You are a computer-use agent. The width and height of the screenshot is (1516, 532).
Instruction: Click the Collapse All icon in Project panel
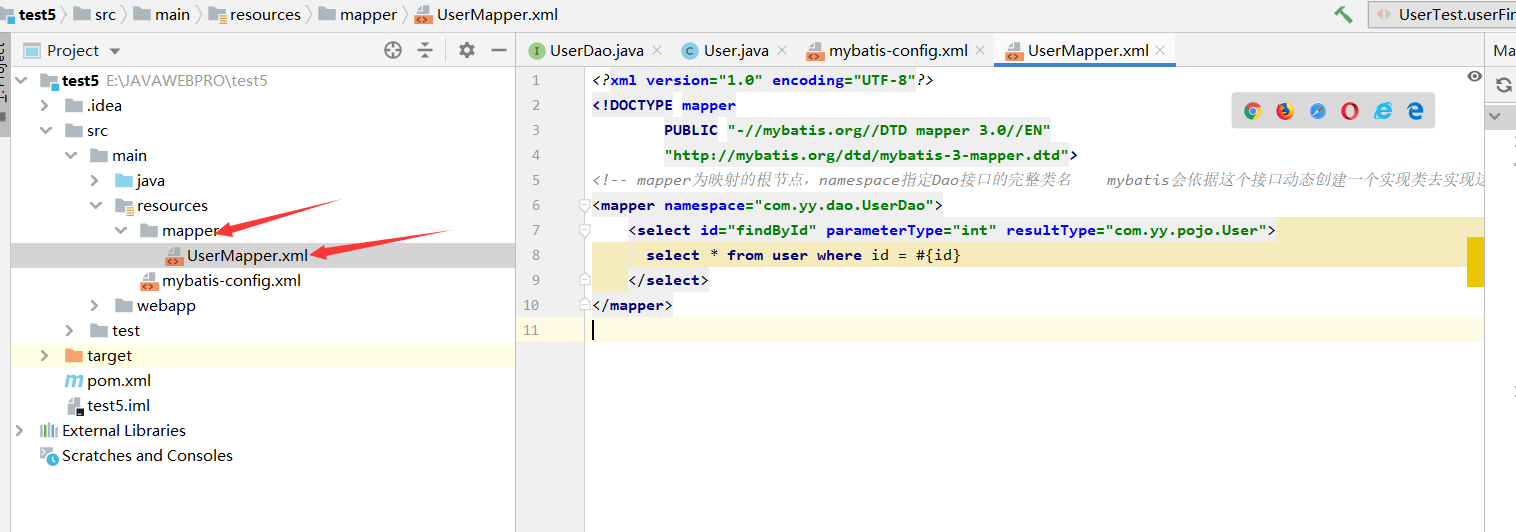(425, 50)
